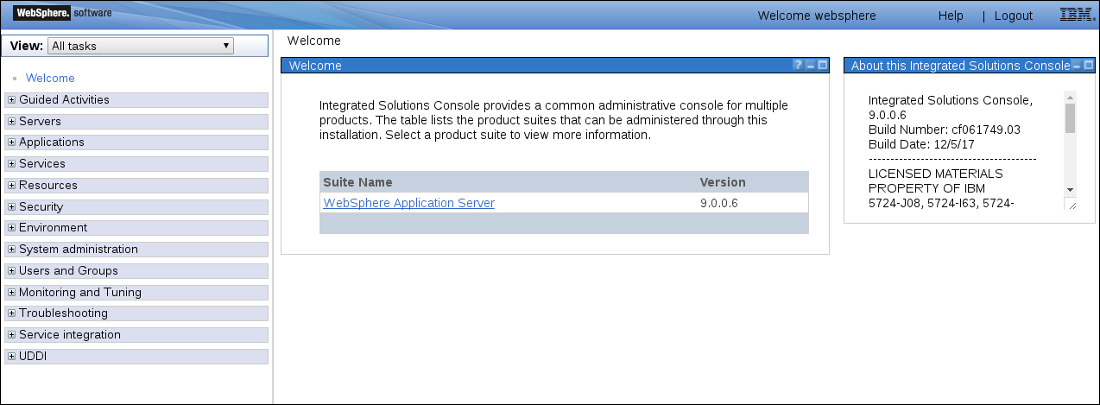This screenshot has width=1100, height=405.
Task: Click the help question mark icon in Welcome portlet
Action: click(798, 65)
